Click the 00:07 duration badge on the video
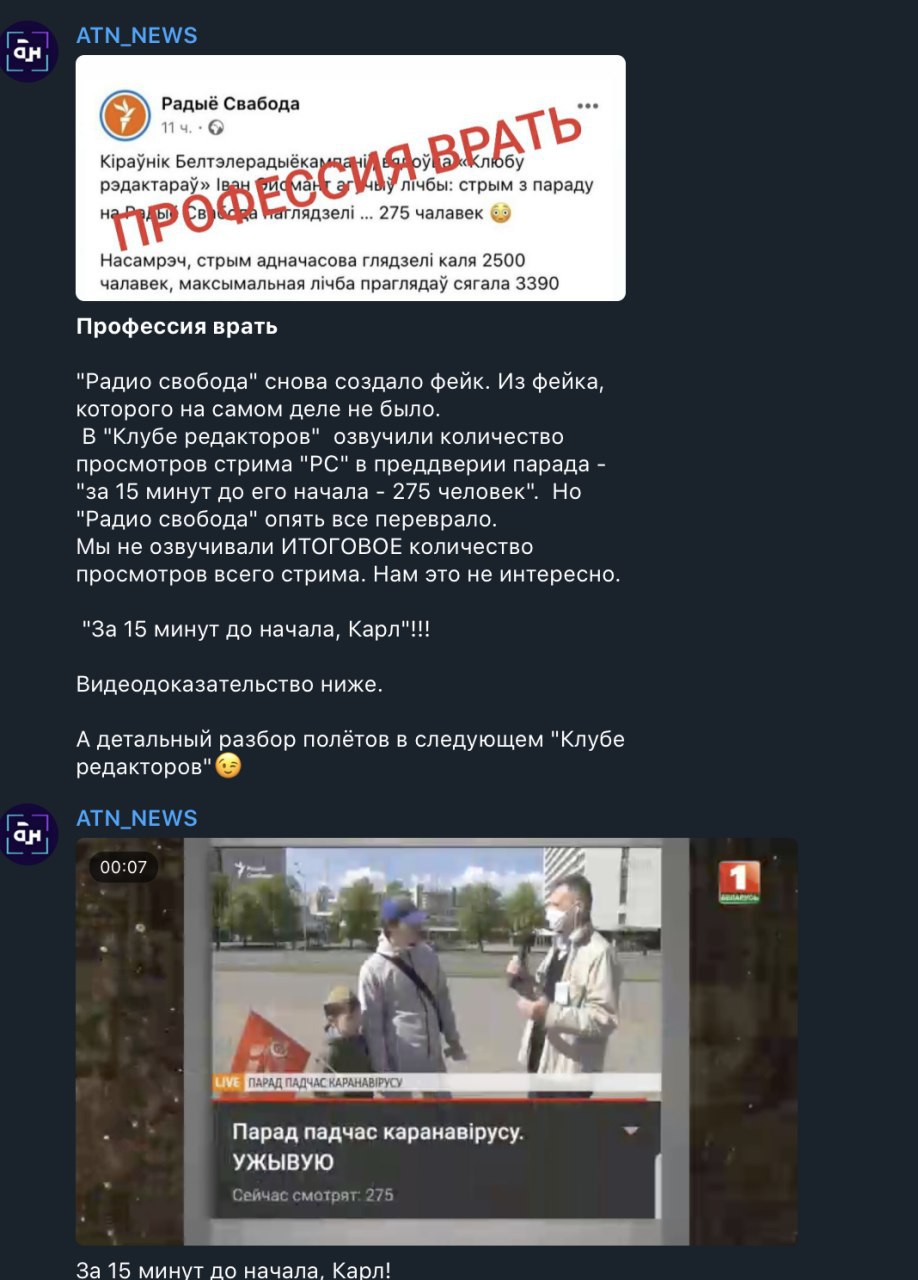918x1280 pixels. 124,867
